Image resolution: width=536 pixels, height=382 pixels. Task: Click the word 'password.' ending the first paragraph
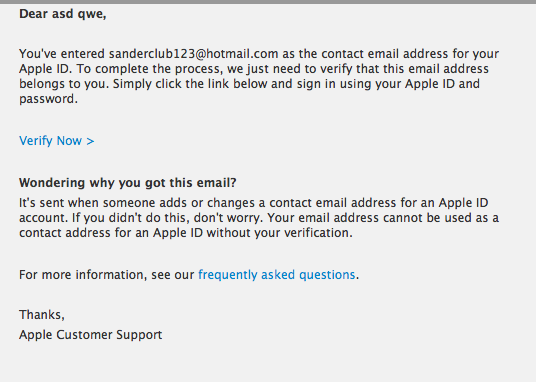[49, 99]
